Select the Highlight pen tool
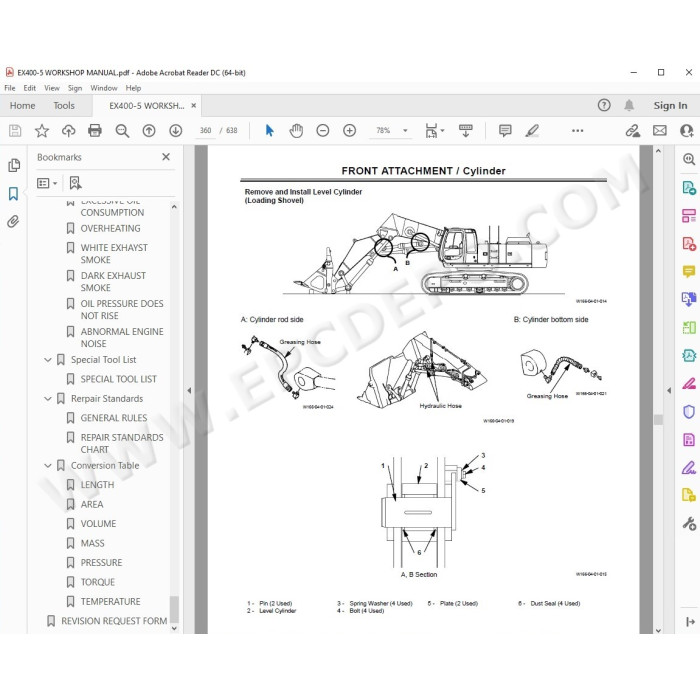700x700 pixels. [532, 130]
